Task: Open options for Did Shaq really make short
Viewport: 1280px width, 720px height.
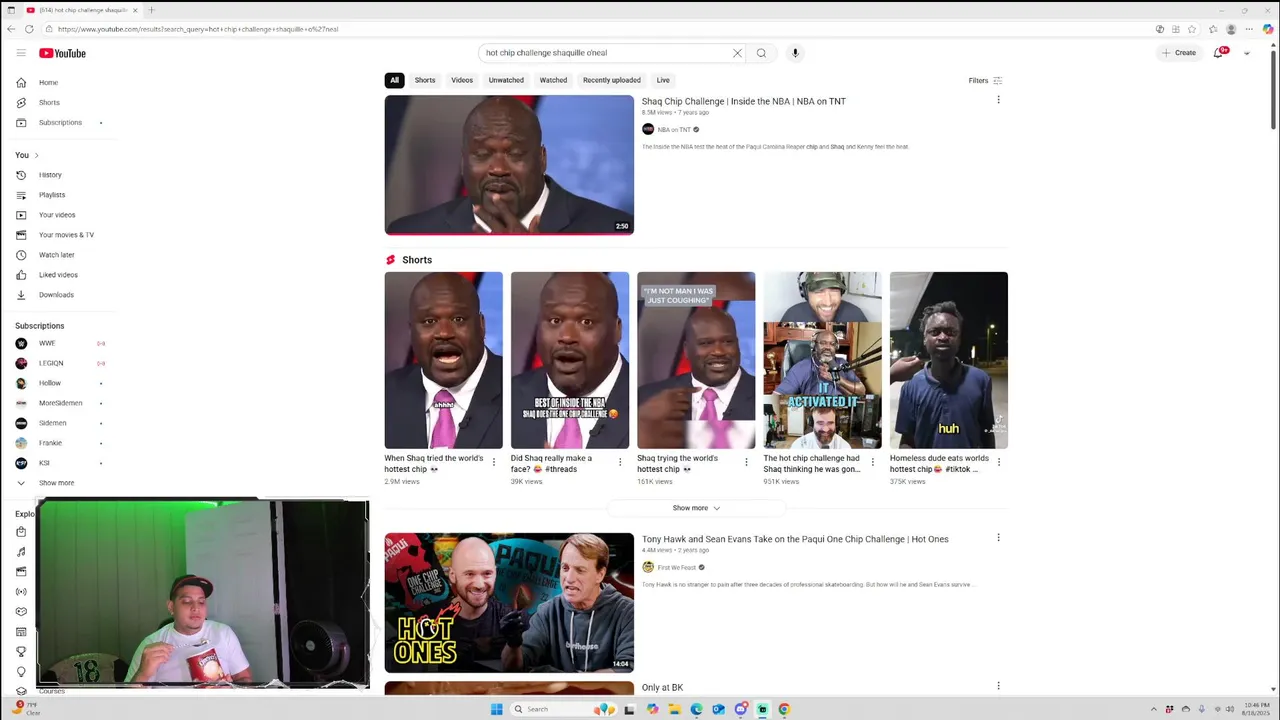Action: coord(620,462)
